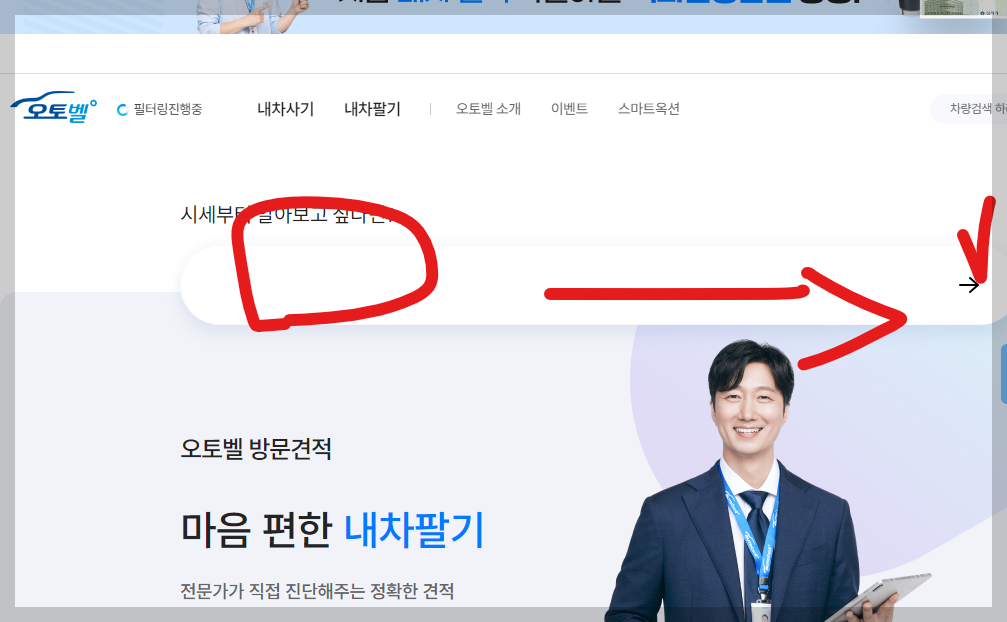This screenshot has height=622, width=1007.
Task: Open the 내차팔기 menu
Action: coord(372,109)
